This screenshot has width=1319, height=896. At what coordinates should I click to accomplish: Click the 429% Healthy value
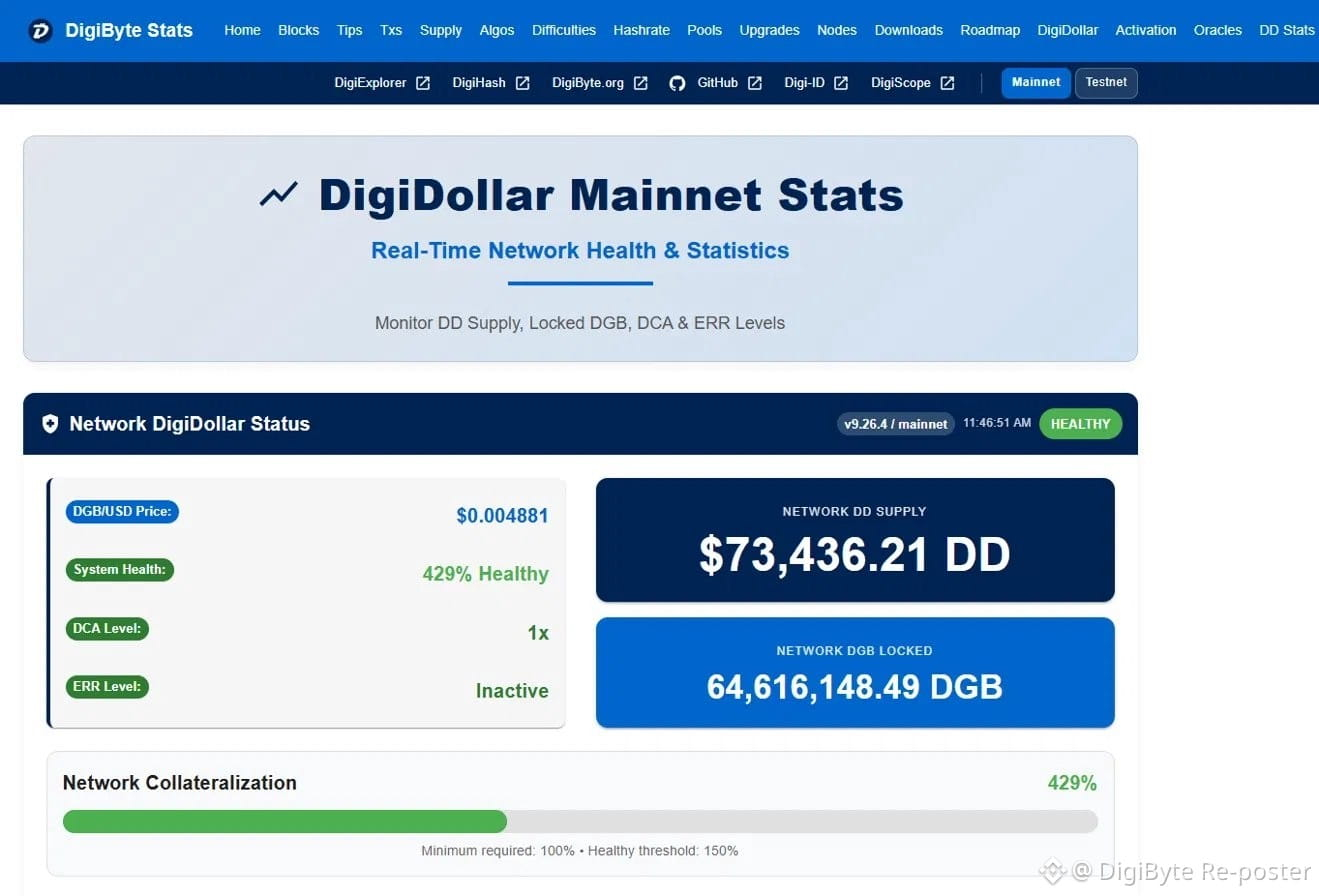pyautogui.click(x=485, y=574)
